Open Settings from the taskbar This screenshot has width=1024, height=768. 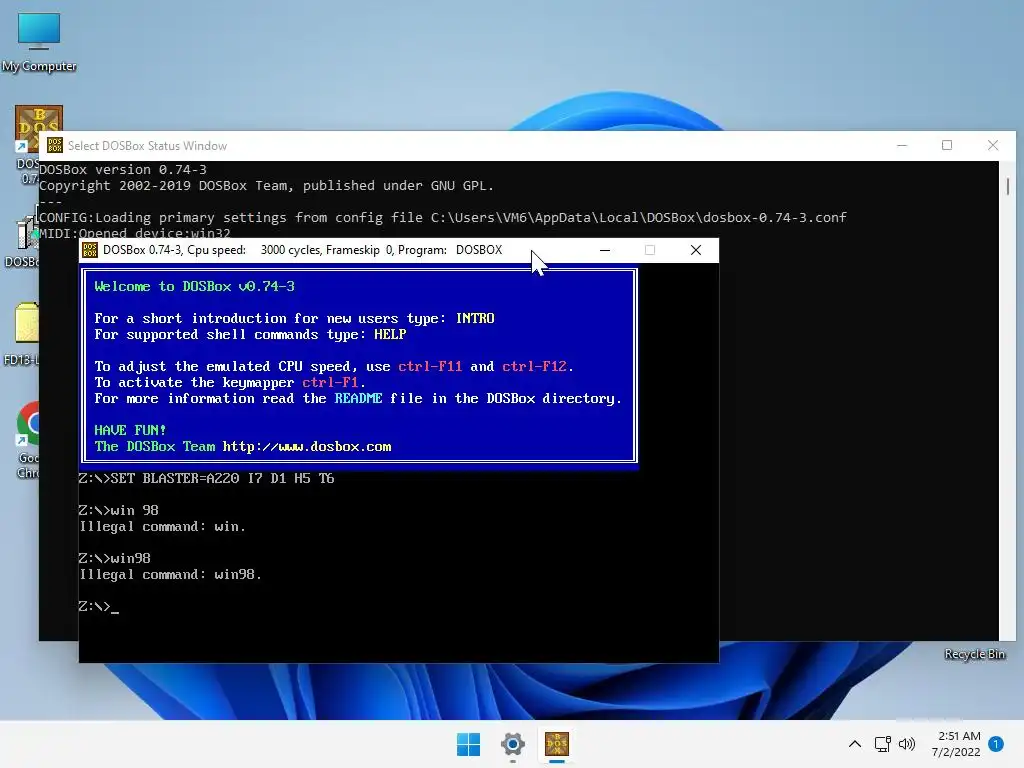click(x=513, y=744)
